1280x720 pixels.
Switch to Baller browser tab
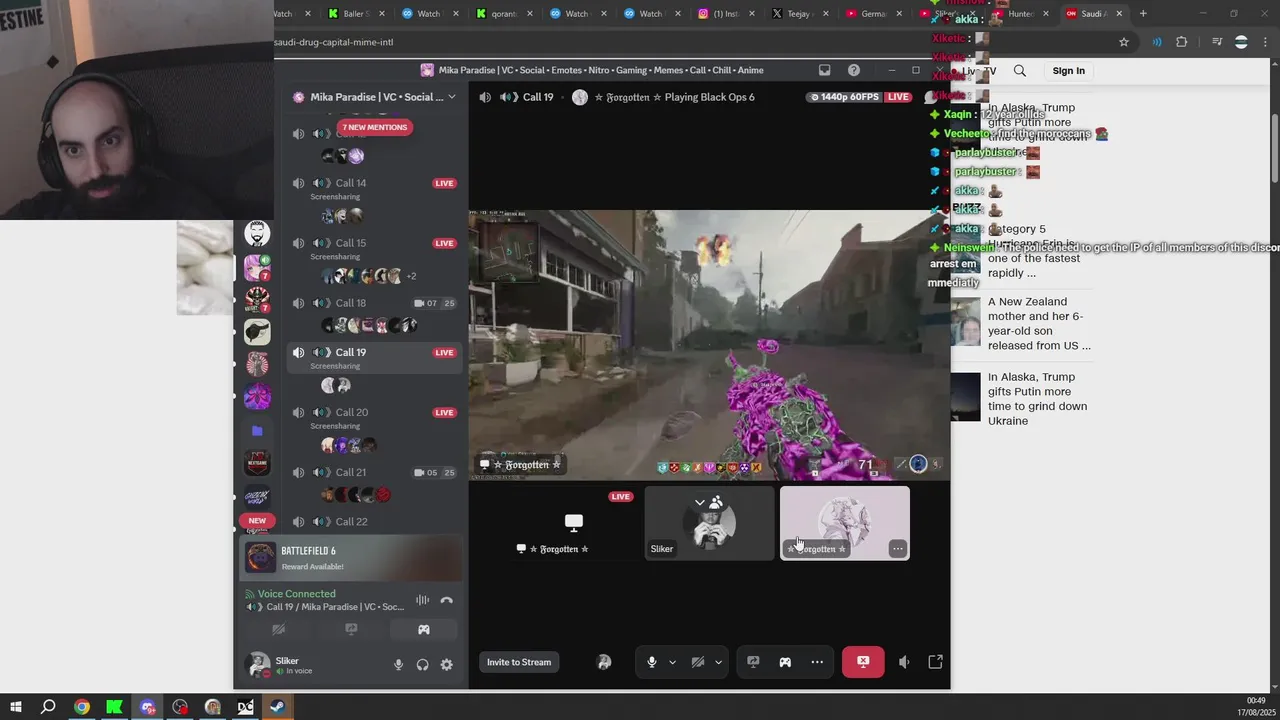355,14
